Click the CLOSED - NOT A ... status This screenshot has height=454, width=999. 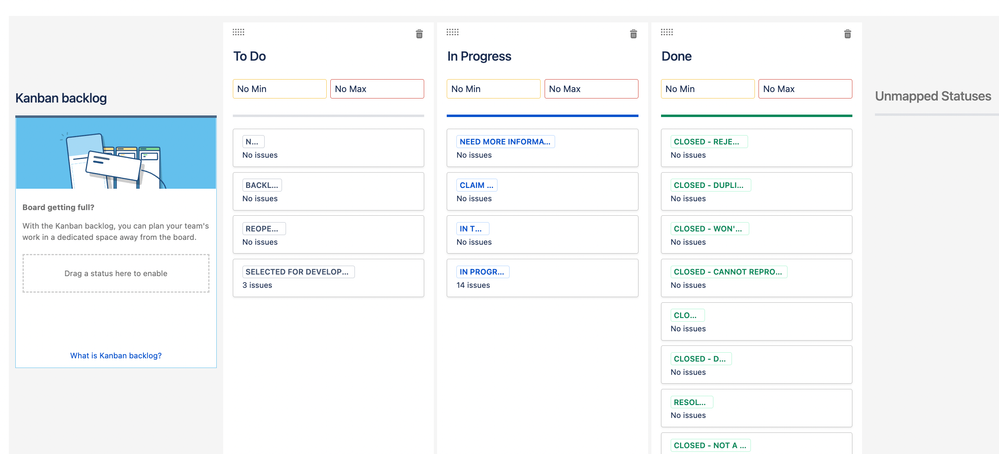(756, 444)
